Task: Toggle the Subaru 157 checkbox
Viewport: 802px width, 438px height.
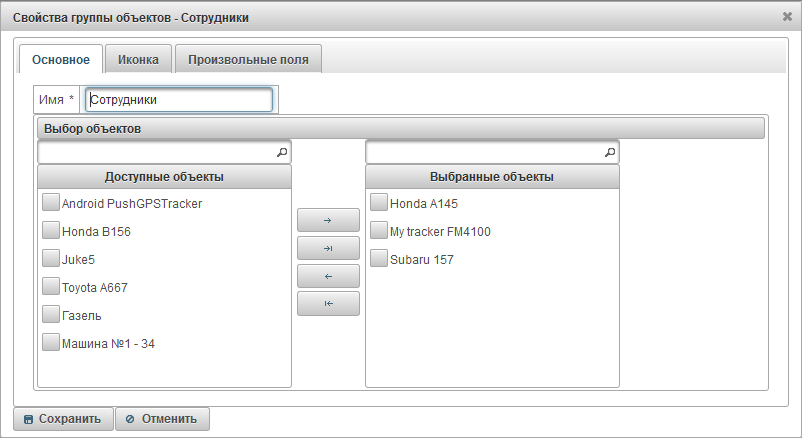Action: tap(379, 259)
